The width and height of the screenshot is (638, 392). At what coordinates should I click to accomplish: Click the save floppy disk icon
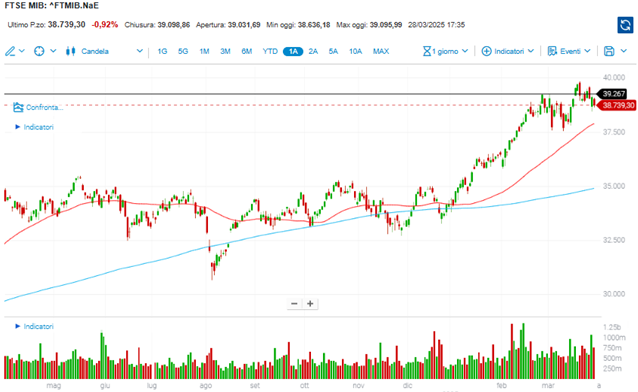[609, 51]
